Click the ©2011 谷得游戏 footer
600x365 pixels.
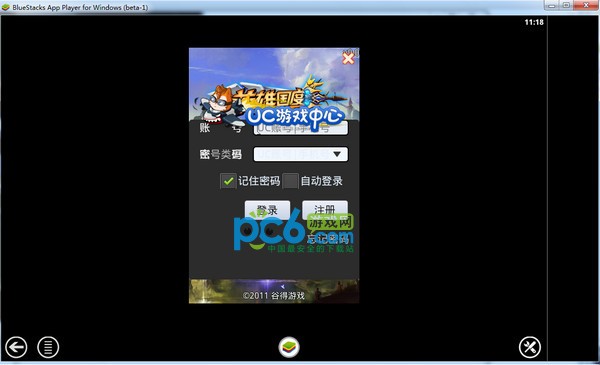tap(274, 295)
